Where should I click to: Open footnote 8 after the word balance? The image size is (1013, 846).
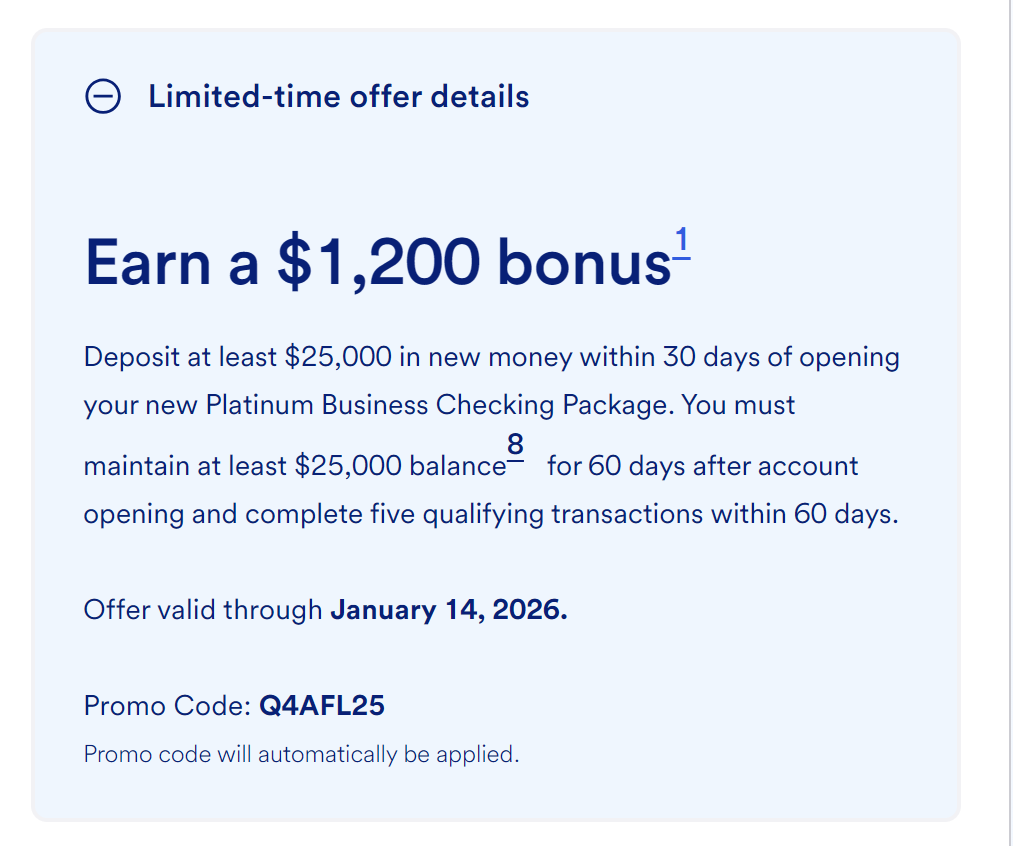tap(515, 446)
